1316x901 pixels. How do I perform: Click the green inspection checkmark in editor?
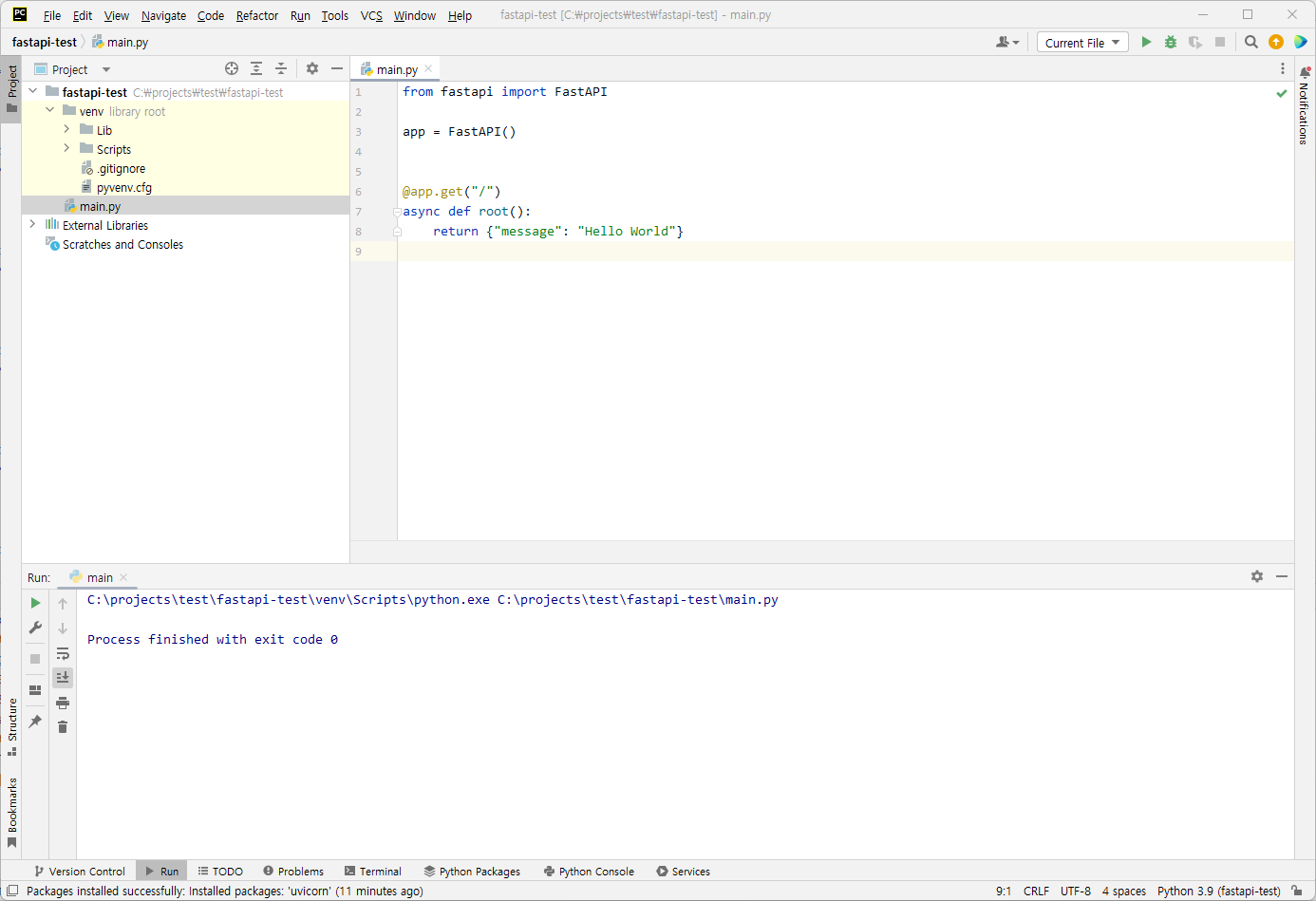click(x=1282, y=93)
